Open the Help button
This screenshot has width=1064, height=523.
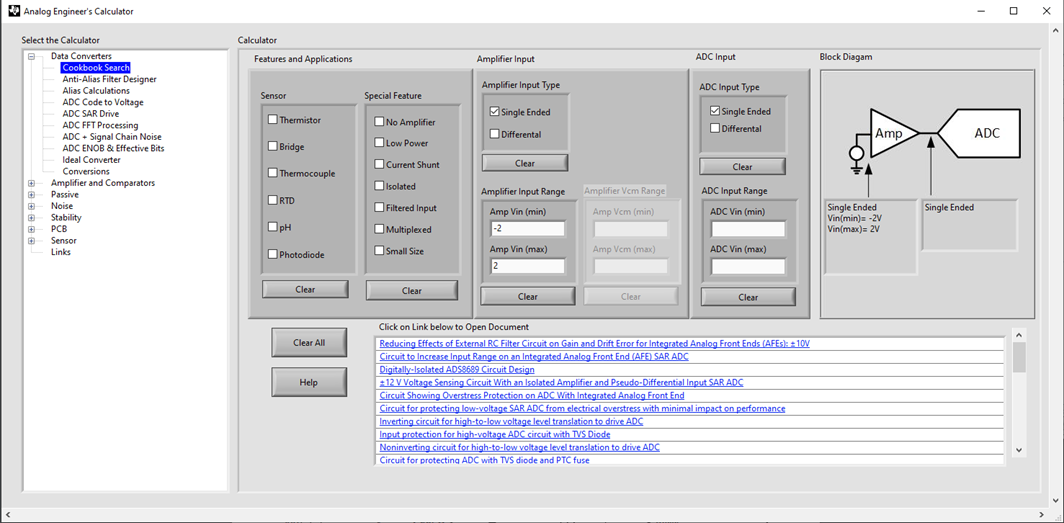click(309, 383)
